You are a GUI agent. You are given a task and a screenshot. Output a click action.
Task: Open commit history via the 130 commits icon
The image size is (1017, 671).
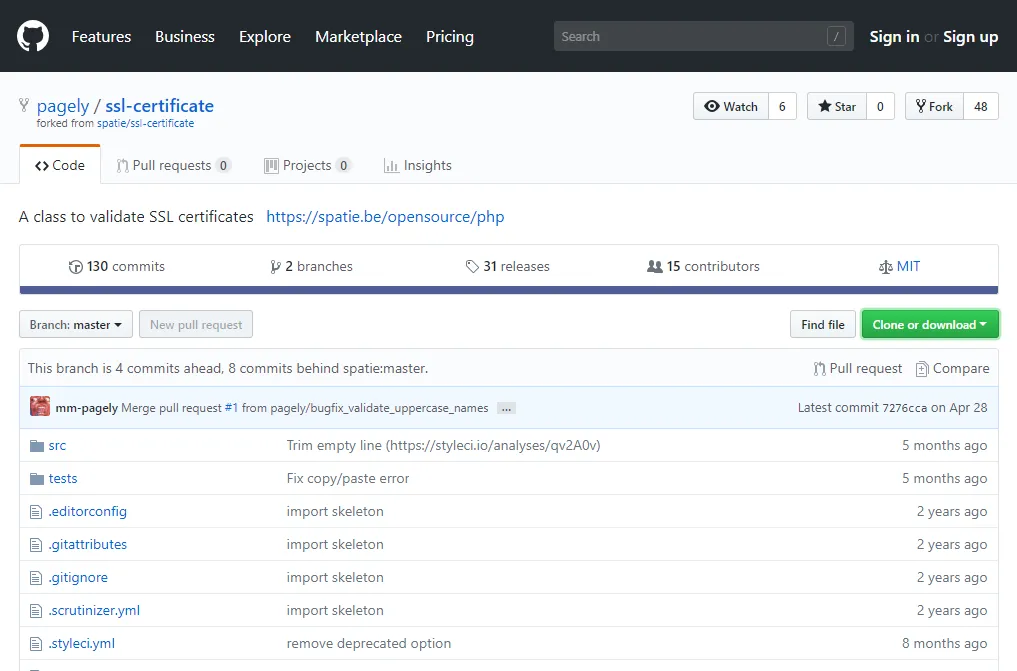pyautogui.click(x=76, y=266)
